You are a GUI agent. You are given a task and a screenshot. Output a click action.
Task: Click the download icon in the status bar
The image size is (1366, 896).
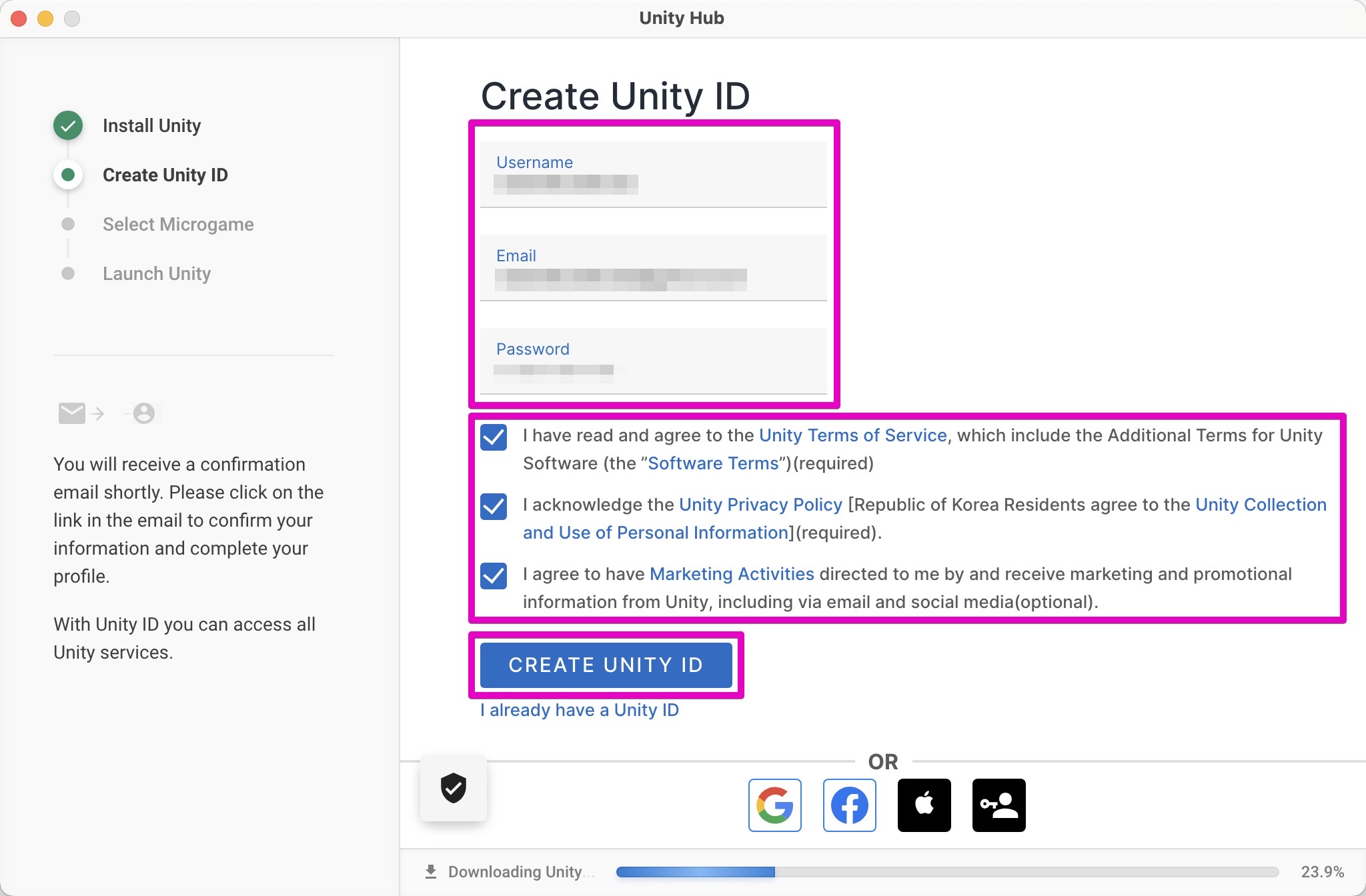pyautogui.click(x=430, y=871)
